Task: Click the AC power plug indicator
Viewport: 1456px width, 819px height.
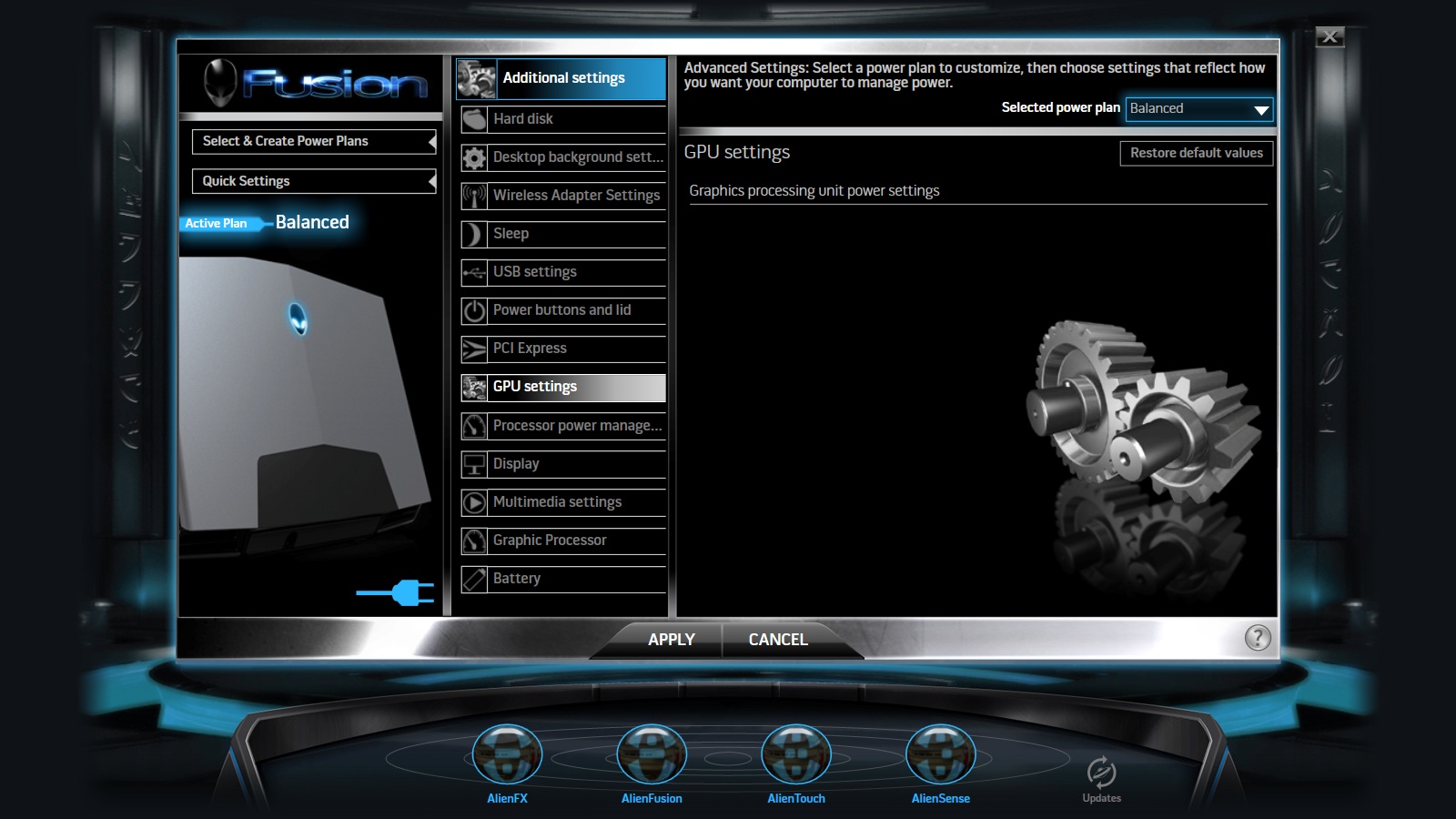Action: [x=396, y=592]
